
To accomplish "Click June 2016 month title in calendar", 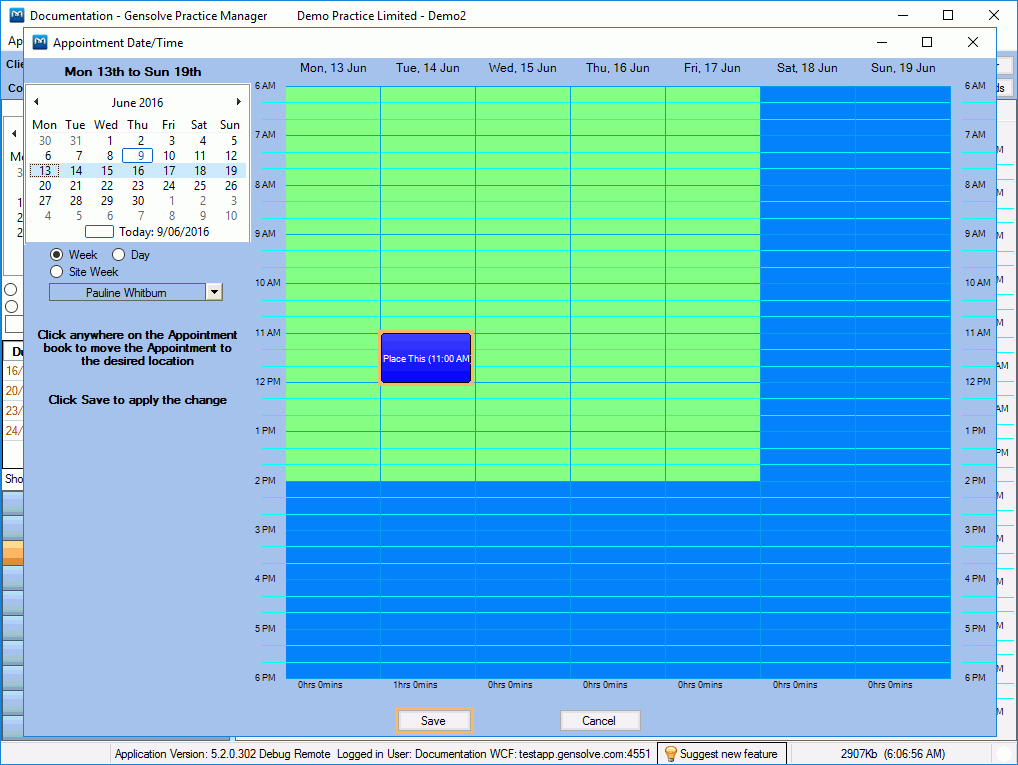I will pyautogui.click(x=137, y=103).
